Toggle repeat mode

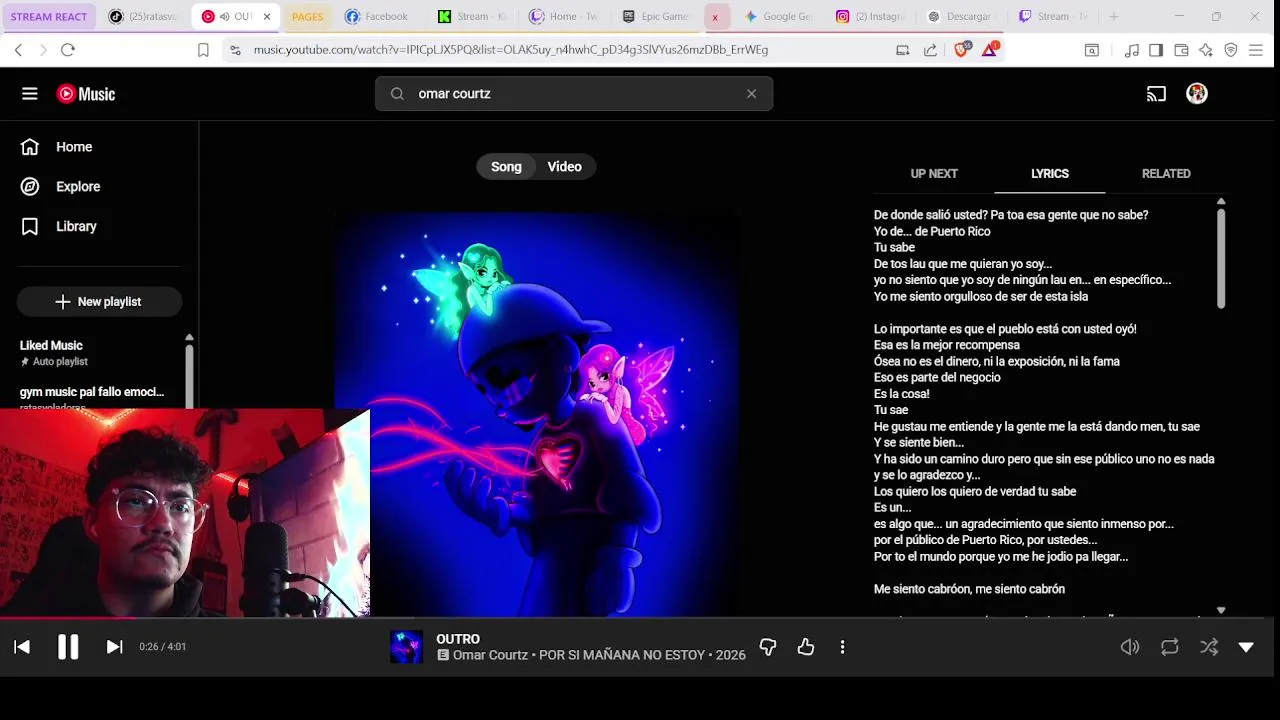(1169, 648)
